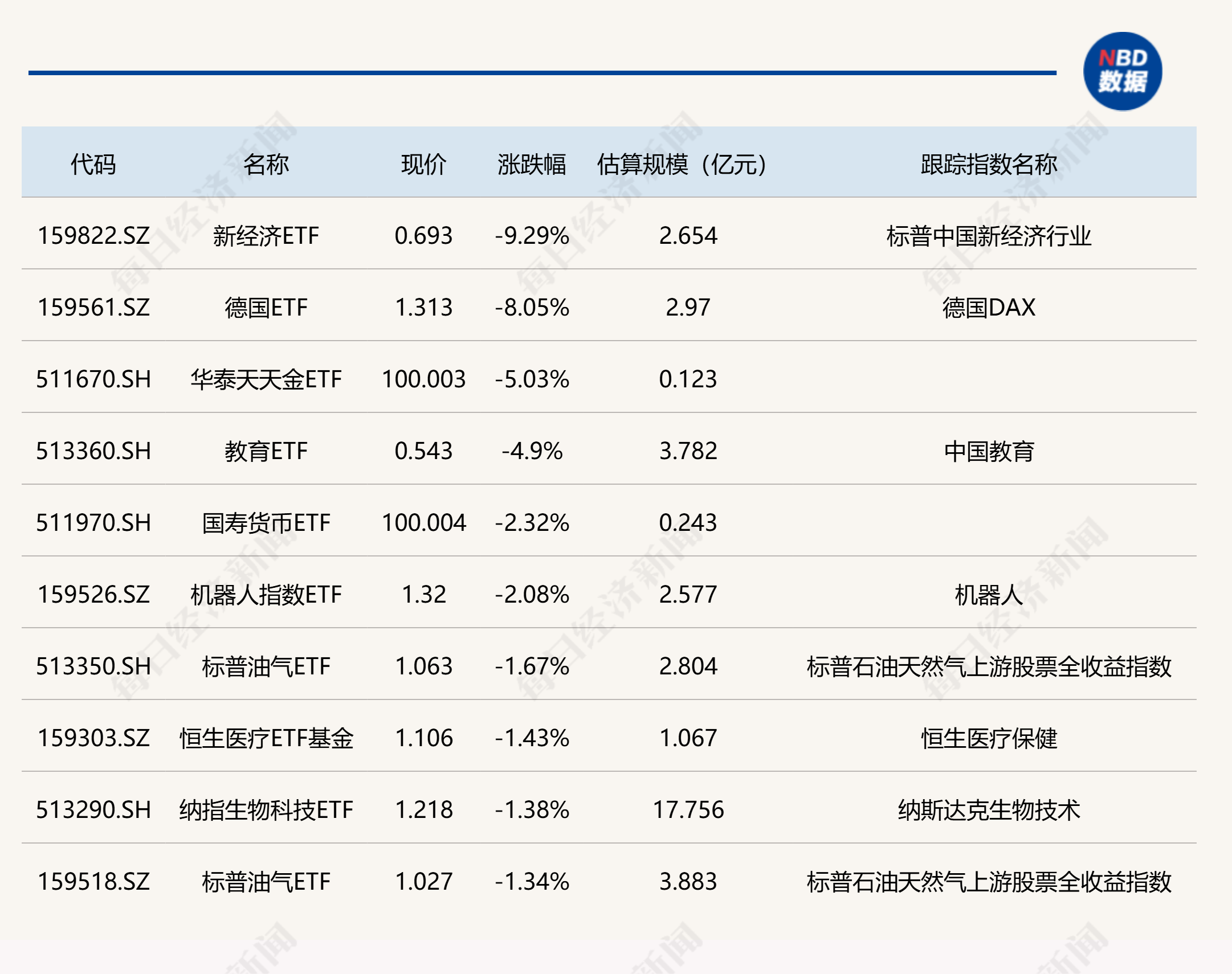Click the 新经济ETF fund name
This screenshot has width=1232, height=974.
[266, 235]
